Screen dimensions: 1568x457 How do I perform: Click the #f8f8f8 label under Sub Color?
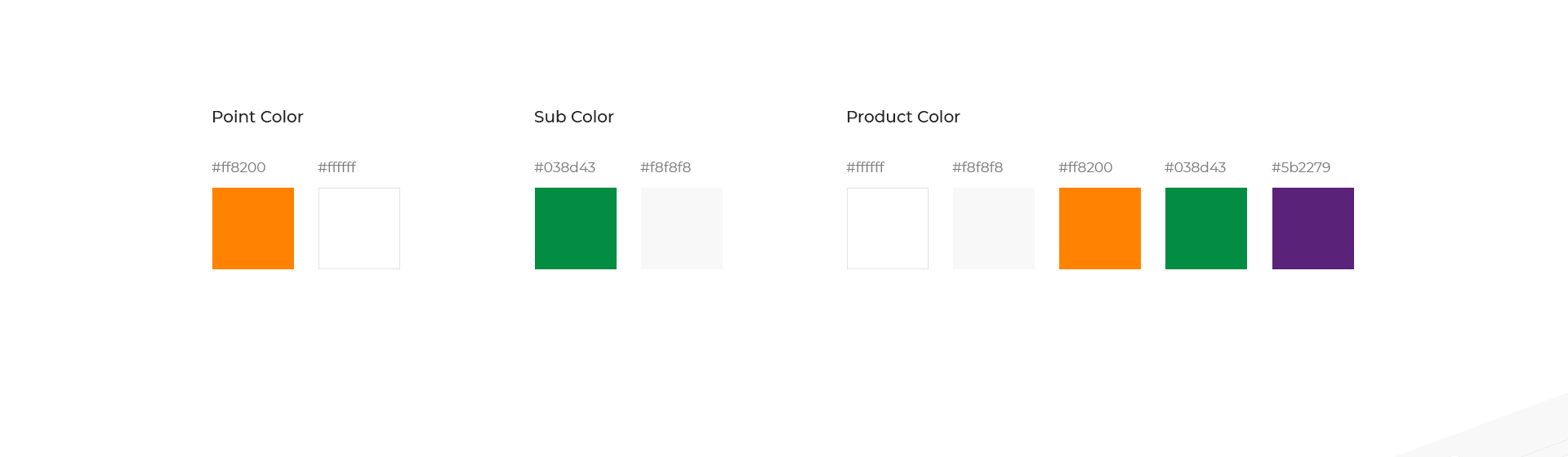(x=666, y=167)
